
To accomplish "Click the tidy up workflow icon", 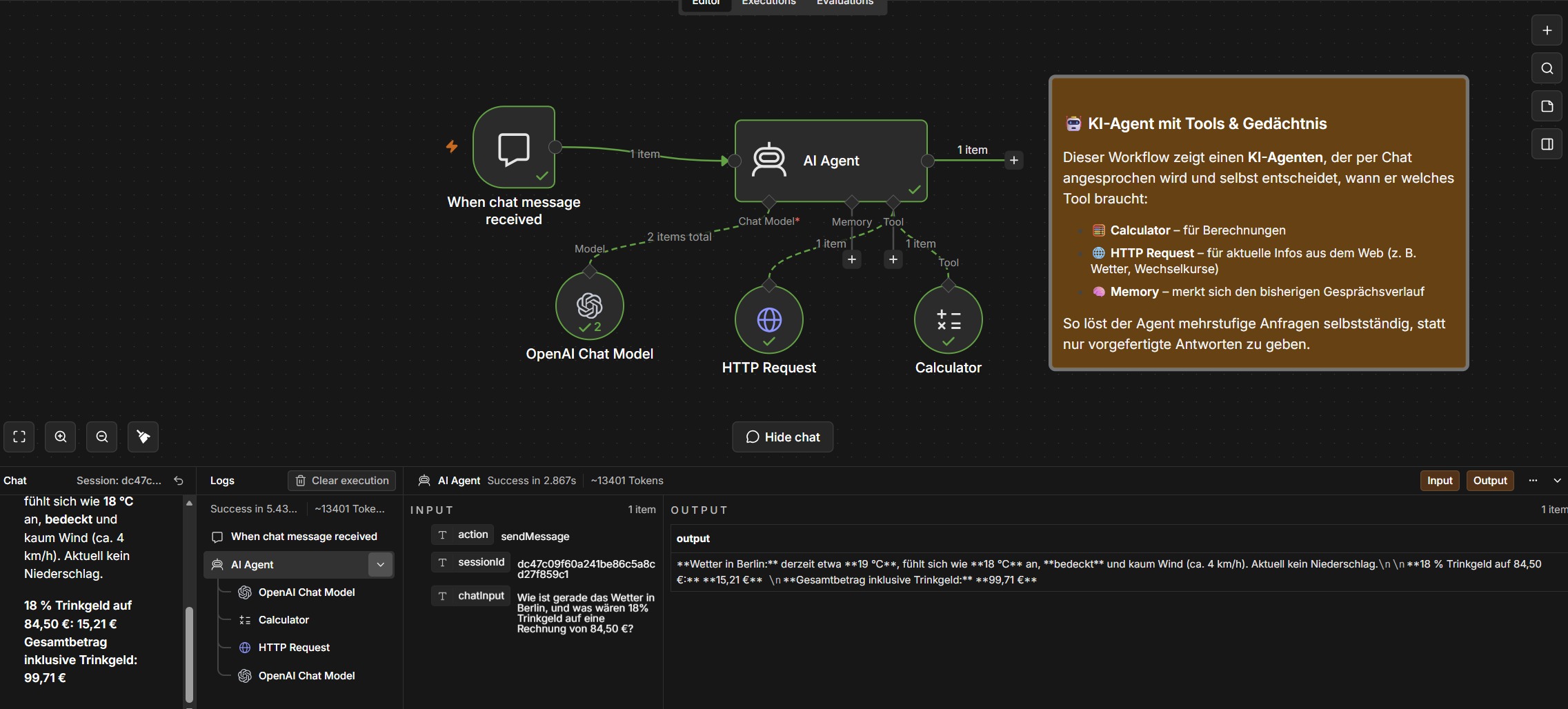I will pyautogui.click(x=143, y=437).
